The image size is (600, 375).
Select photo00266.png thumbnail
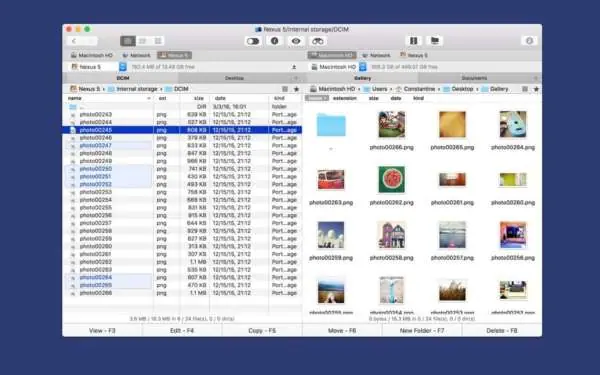pos(391,125)
